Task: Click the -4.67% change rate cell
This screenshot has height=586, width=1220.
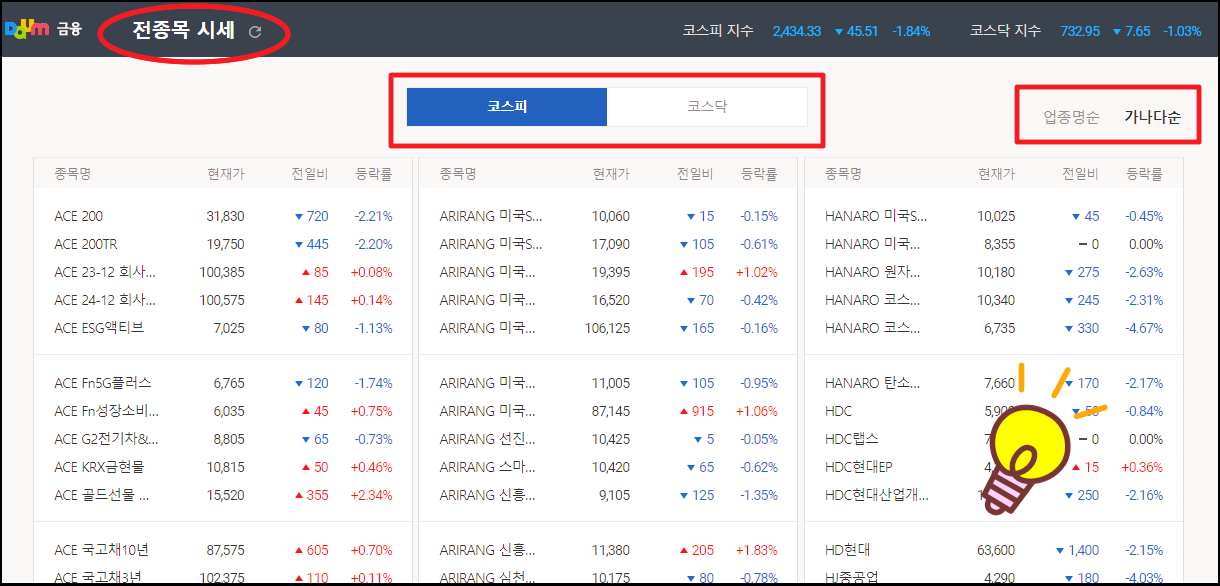Action: pyautogui.click(x=1144, y=328)
